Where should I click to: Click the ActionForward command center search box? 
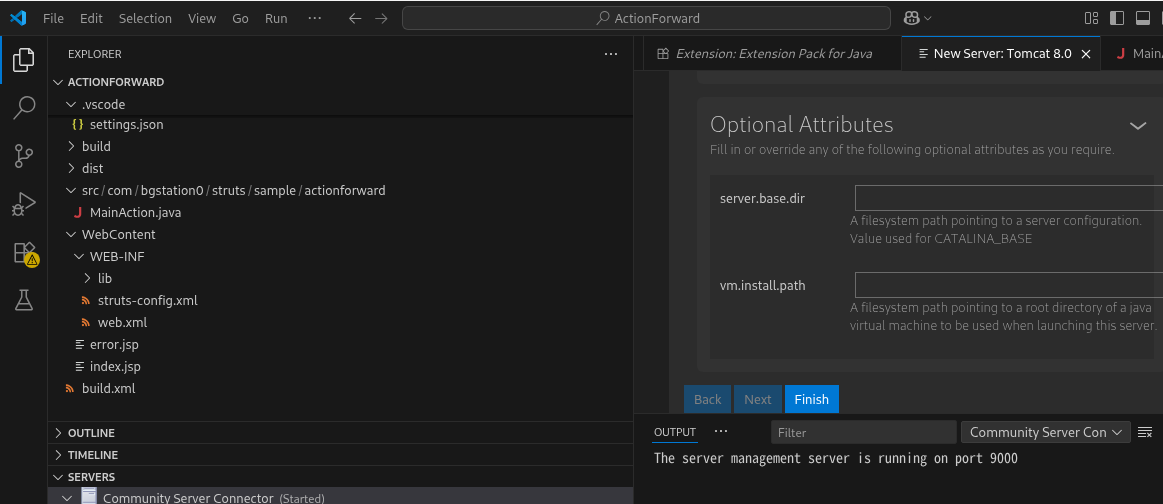pyautogui.click(x=646, y=19)
